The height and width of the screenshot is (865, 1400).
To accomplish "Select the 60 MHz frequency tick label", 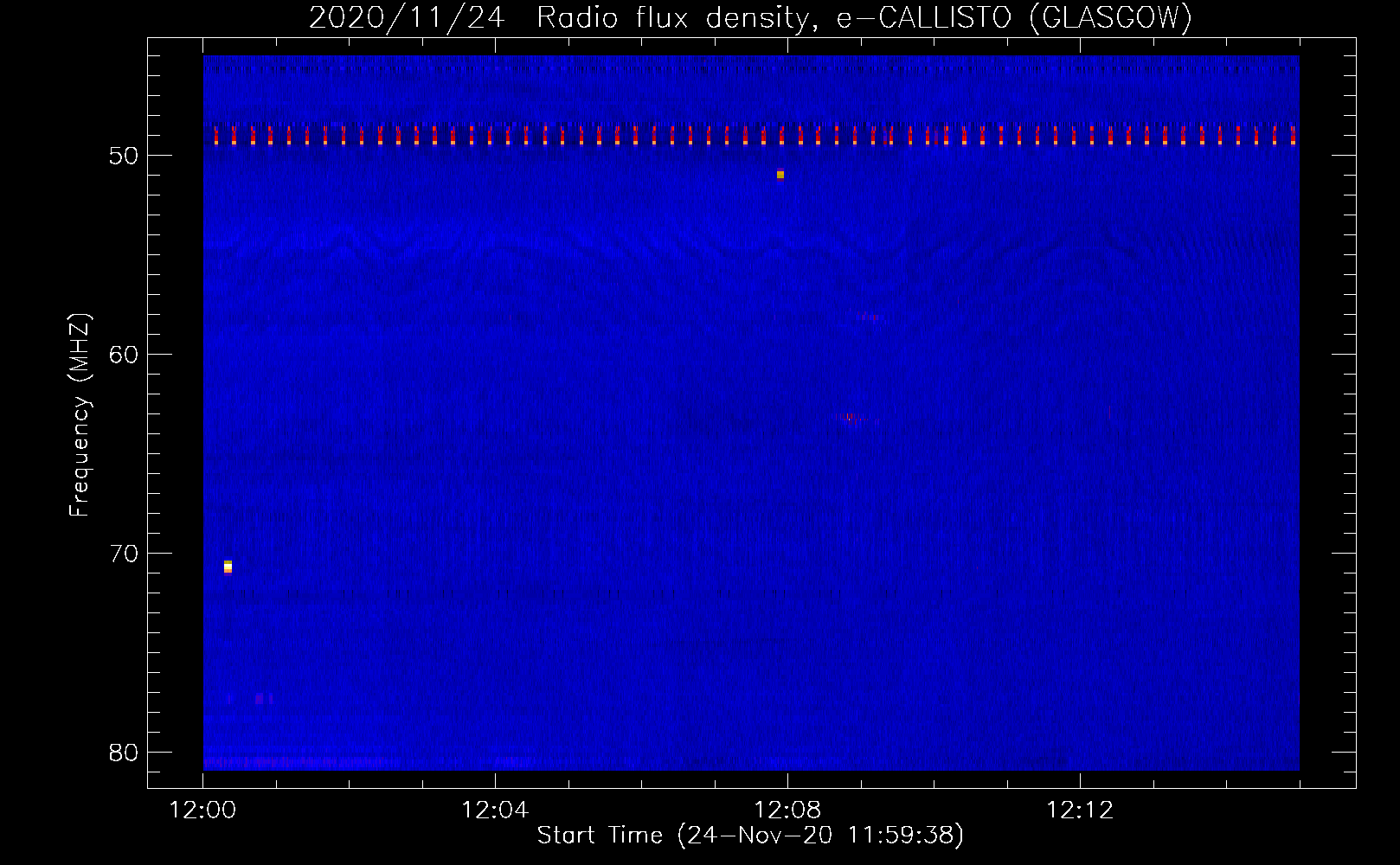I will [x=124, y=355].
